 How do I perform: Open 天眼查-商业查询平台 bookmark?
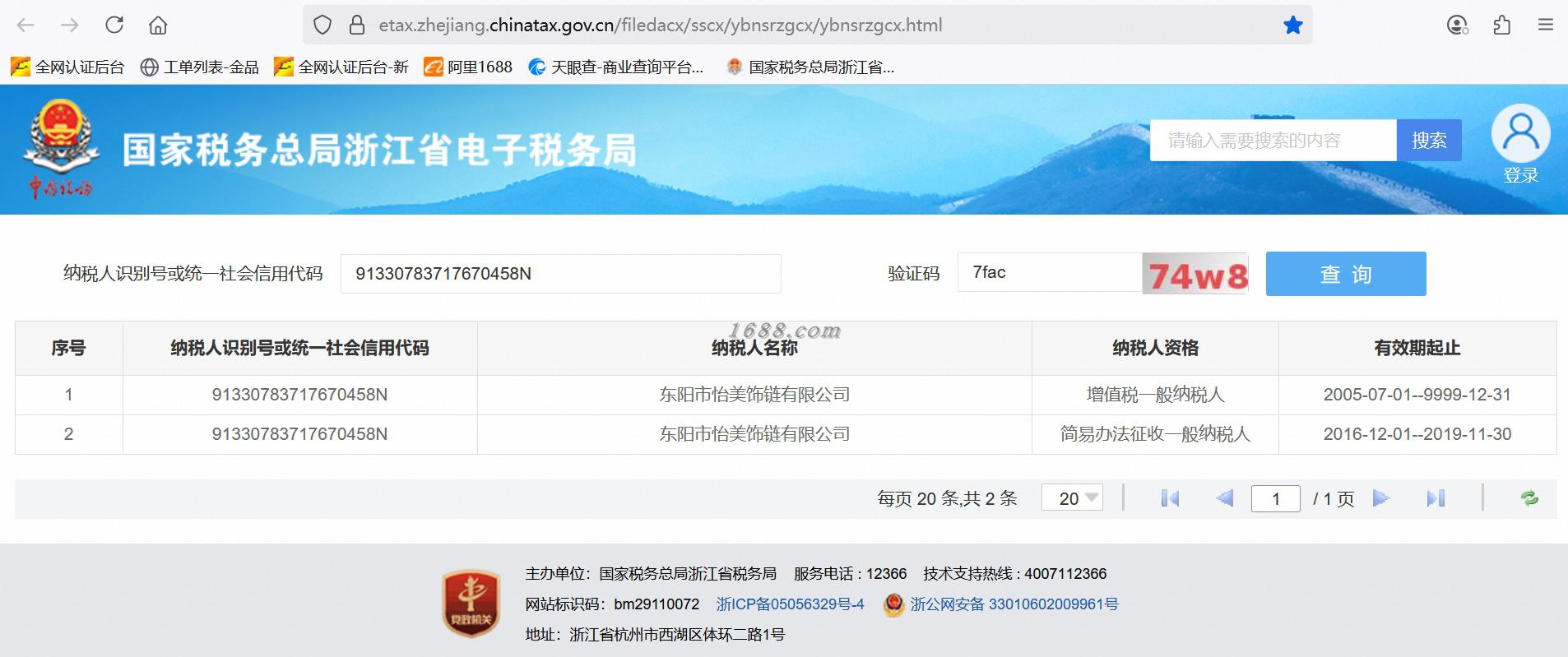pos(616,67)
